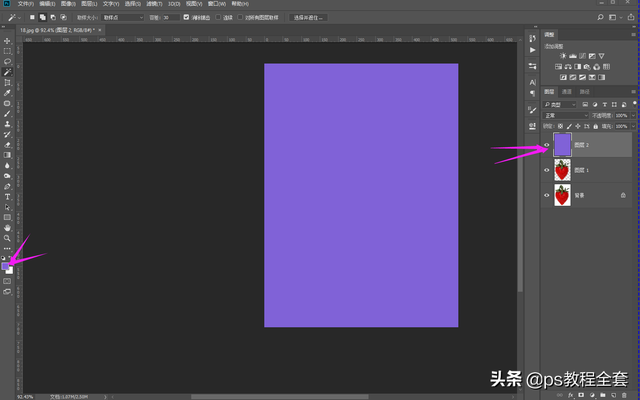Hide layer 2 with eye icon

tap(547, 145)
